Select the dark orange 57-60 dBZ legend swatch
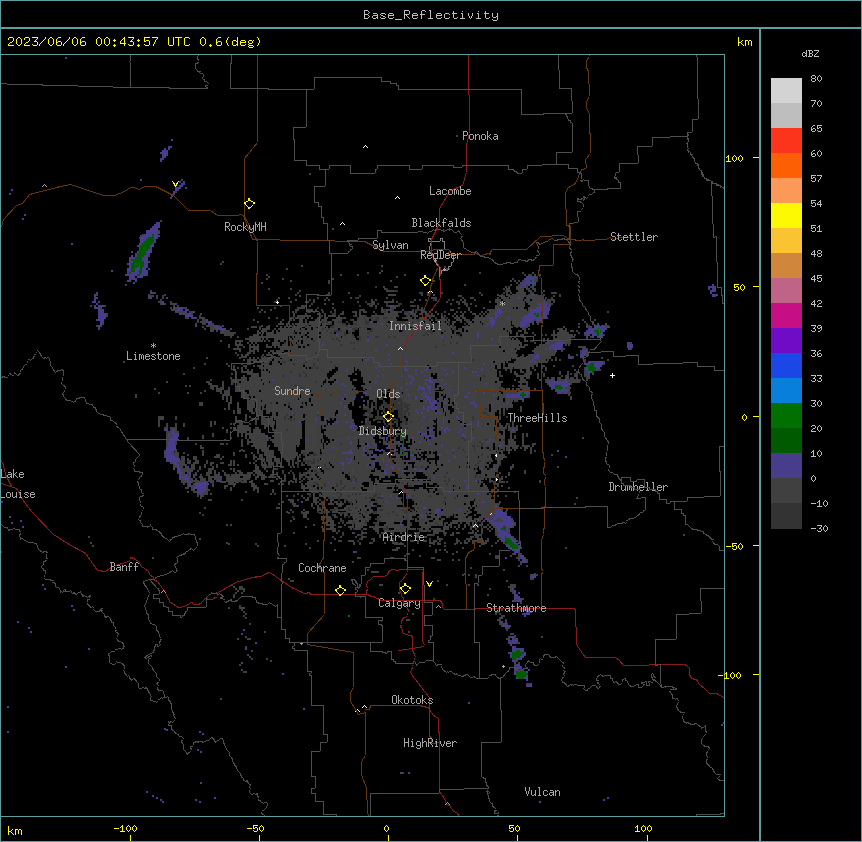Image resolution: width=862 pixels, height=842 pixels. (786, 166)
